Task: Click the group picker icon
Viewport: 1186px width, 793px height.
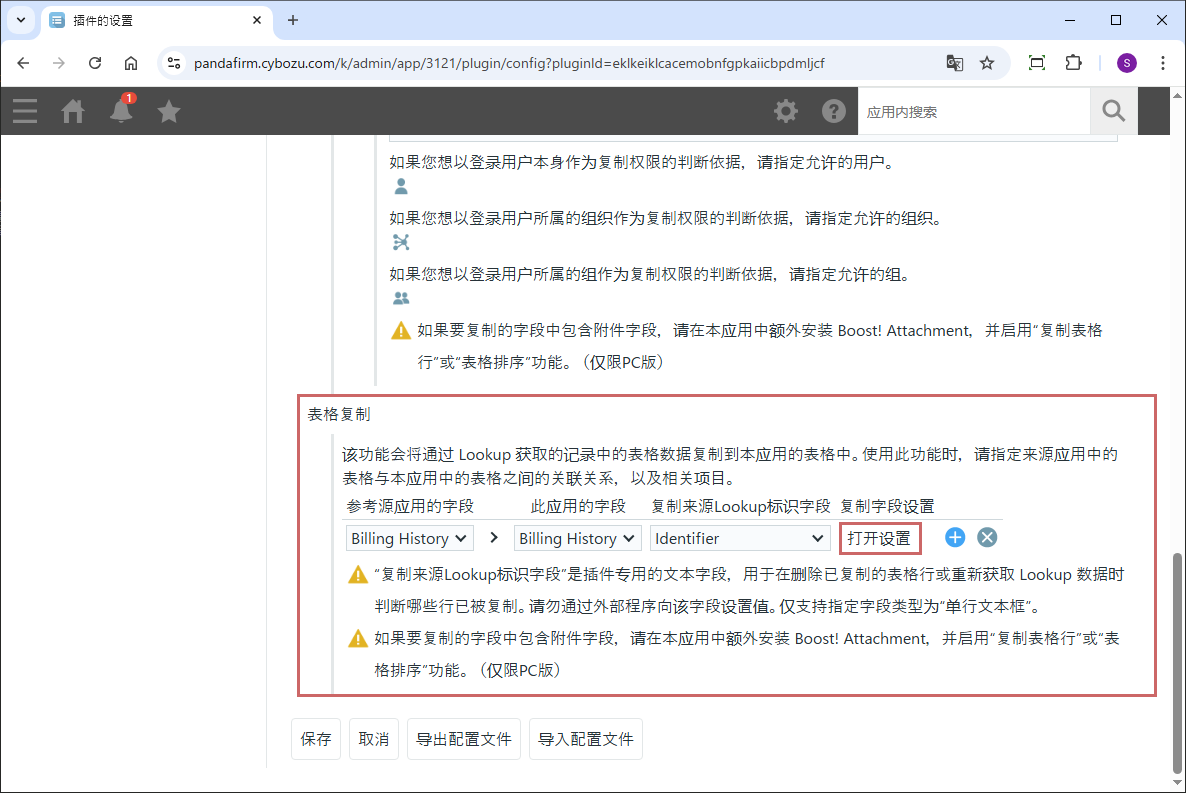Action: (x=401, y=298)
